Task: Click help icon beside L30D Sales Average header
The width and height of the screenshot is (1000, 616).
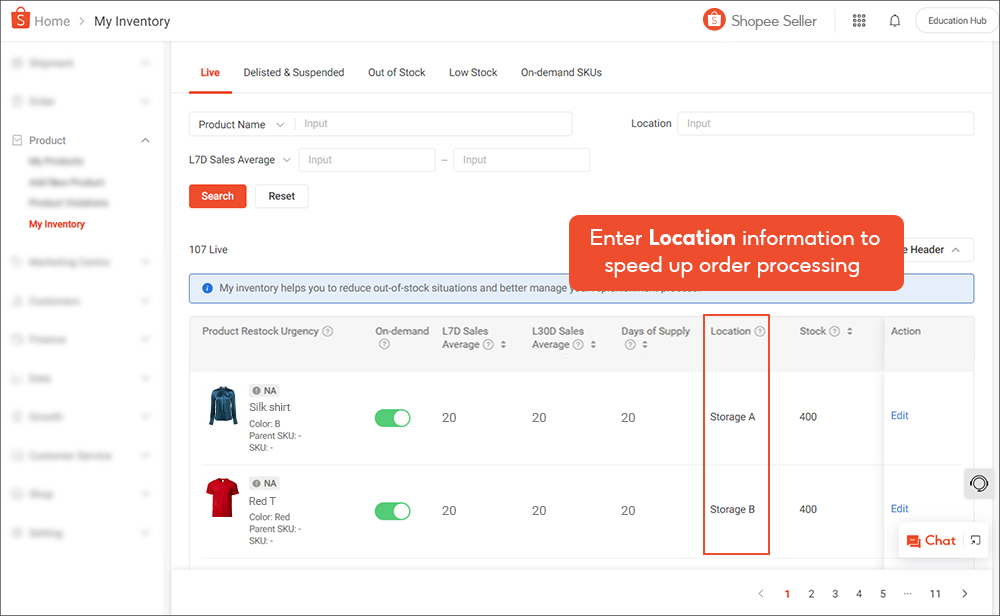Action: pyautogui.click(x=578, y=344)
